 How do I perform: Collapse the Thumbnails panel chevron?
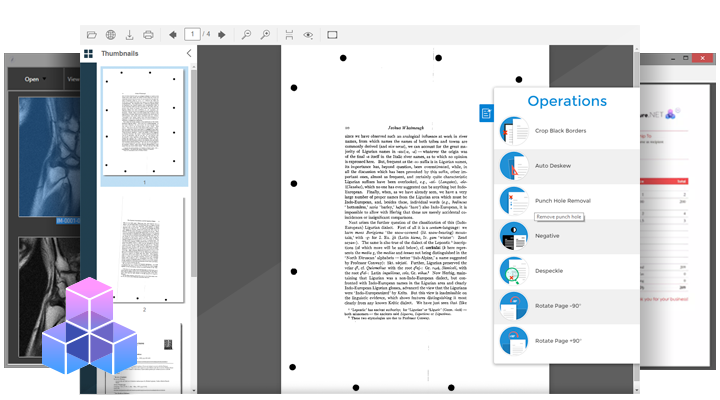tap(189, 53)
